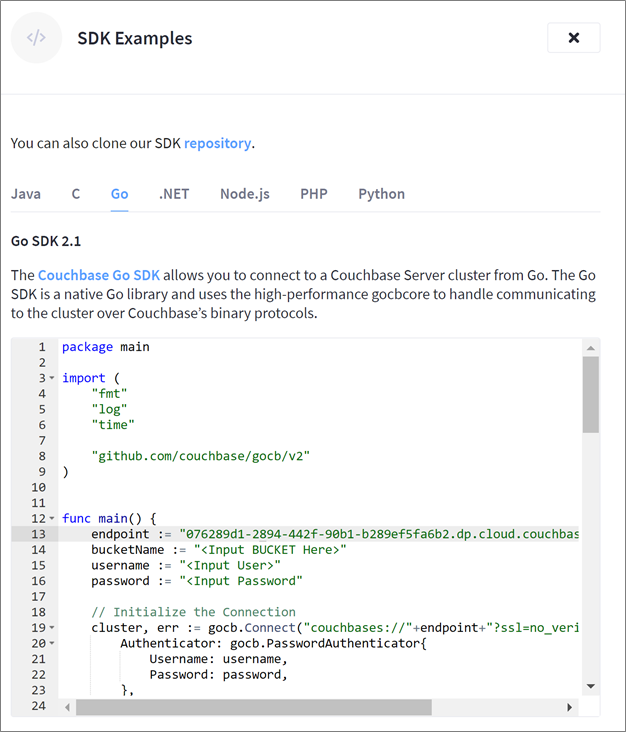Switch to the Python tab

click(x=381, y=194)
